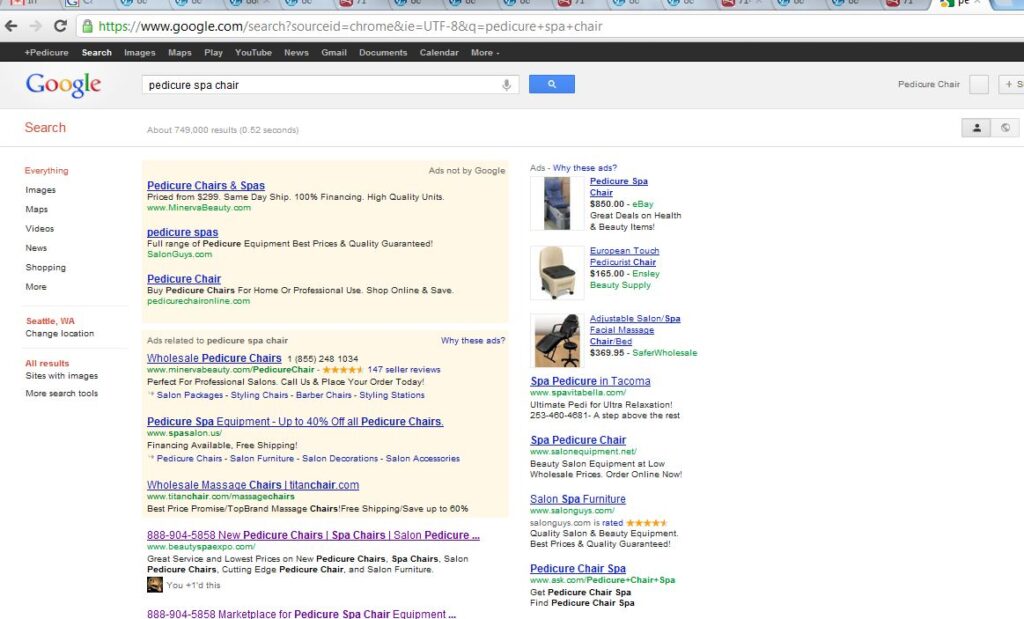Open Pedicure Chairs & Spas ad link
The height and width of the screenshot is (619, 1024).
[x=206, y=185]
